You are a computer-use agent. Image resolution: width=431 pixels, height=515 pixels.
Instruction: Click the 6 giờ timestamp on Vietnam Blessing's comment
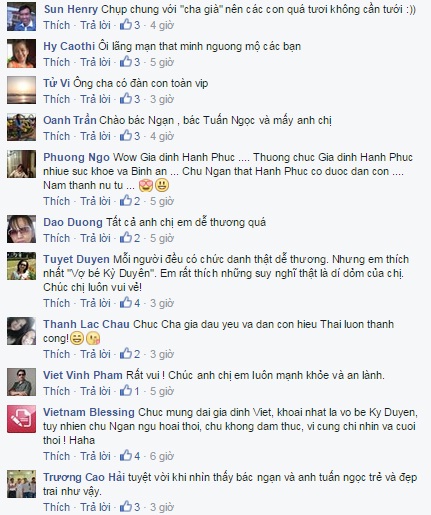point(162,456)
